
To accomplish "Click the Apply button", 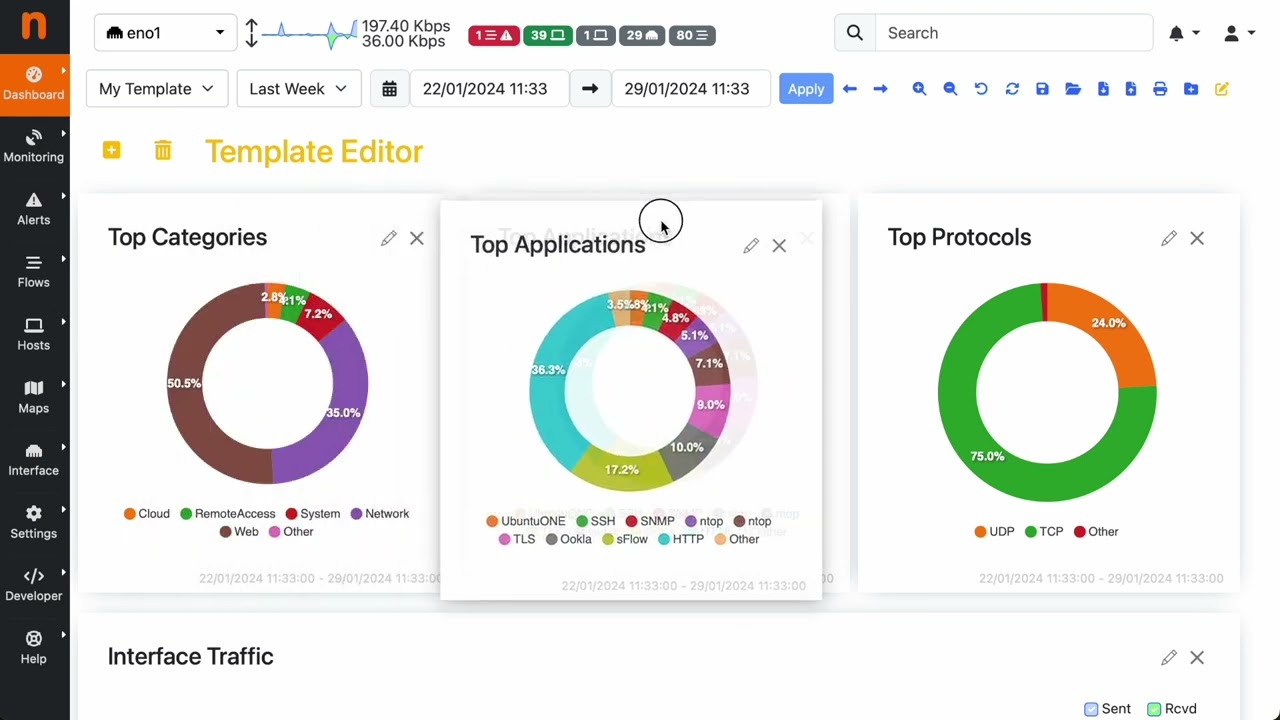I will pyautogui.click(x=806, y=89).
